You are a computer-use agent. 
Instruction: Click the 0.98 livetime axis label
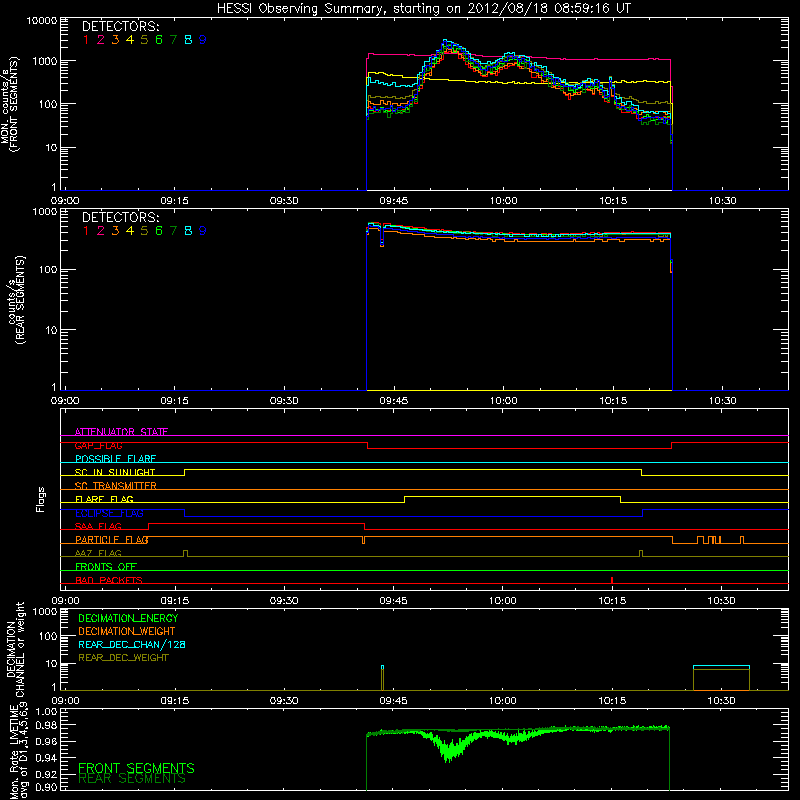(x=46, y=726)
